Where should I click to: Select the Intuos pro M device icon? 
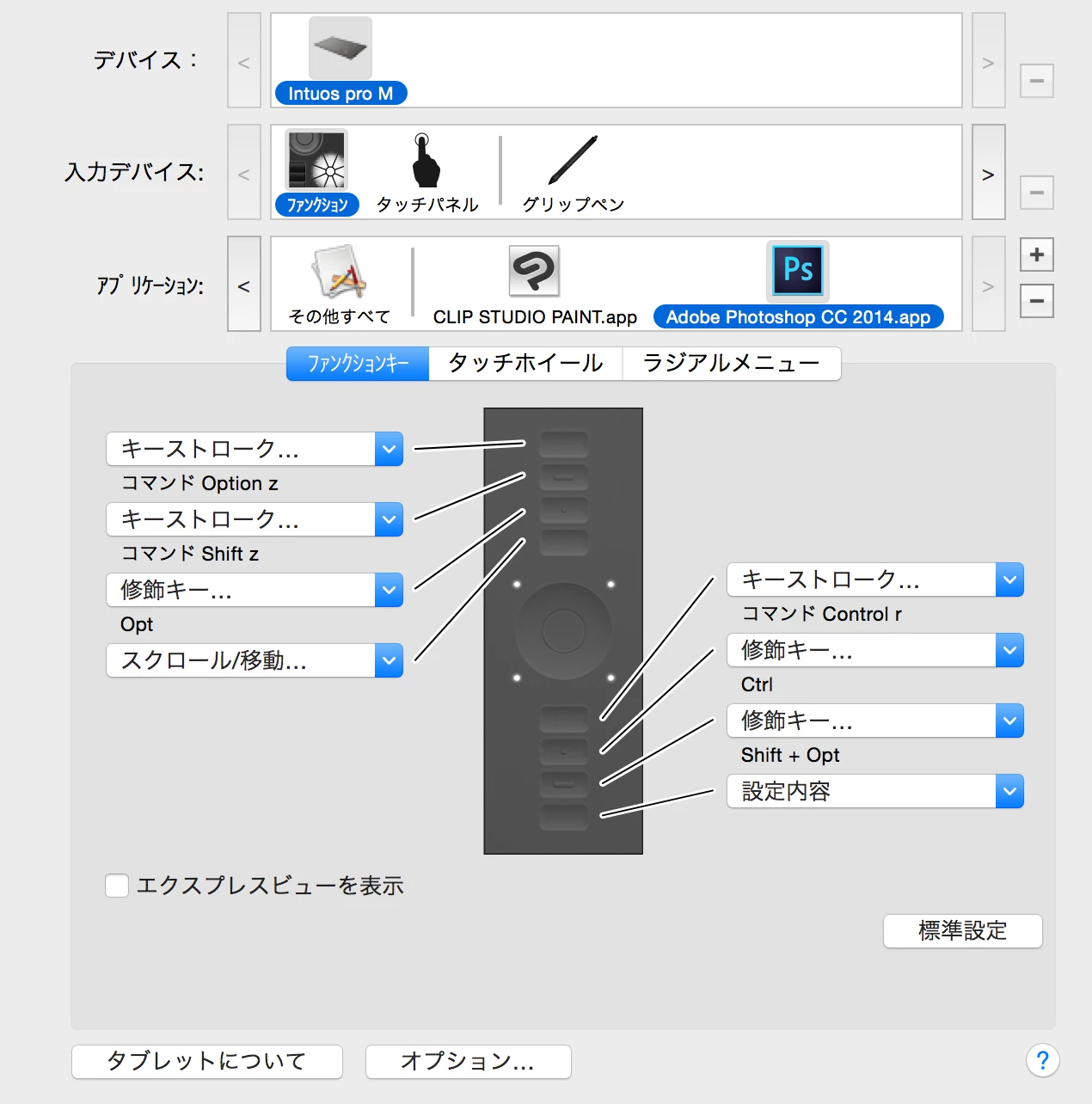coord(340,48)
